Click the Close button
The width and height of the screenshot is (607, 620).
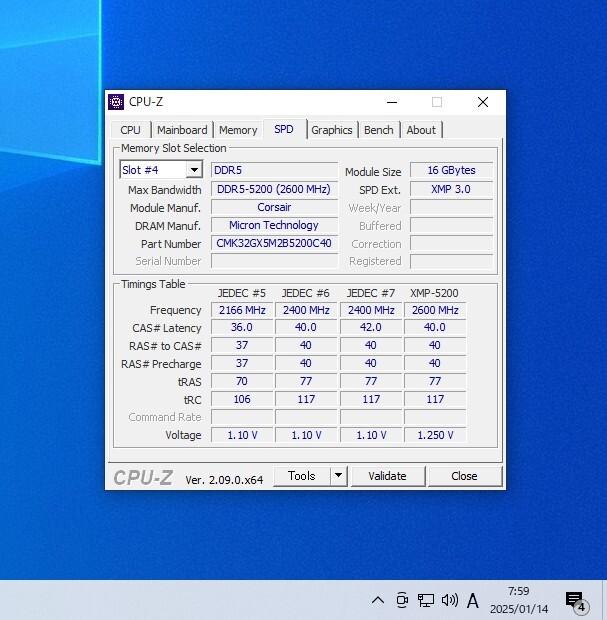click(x=464, y=476)
